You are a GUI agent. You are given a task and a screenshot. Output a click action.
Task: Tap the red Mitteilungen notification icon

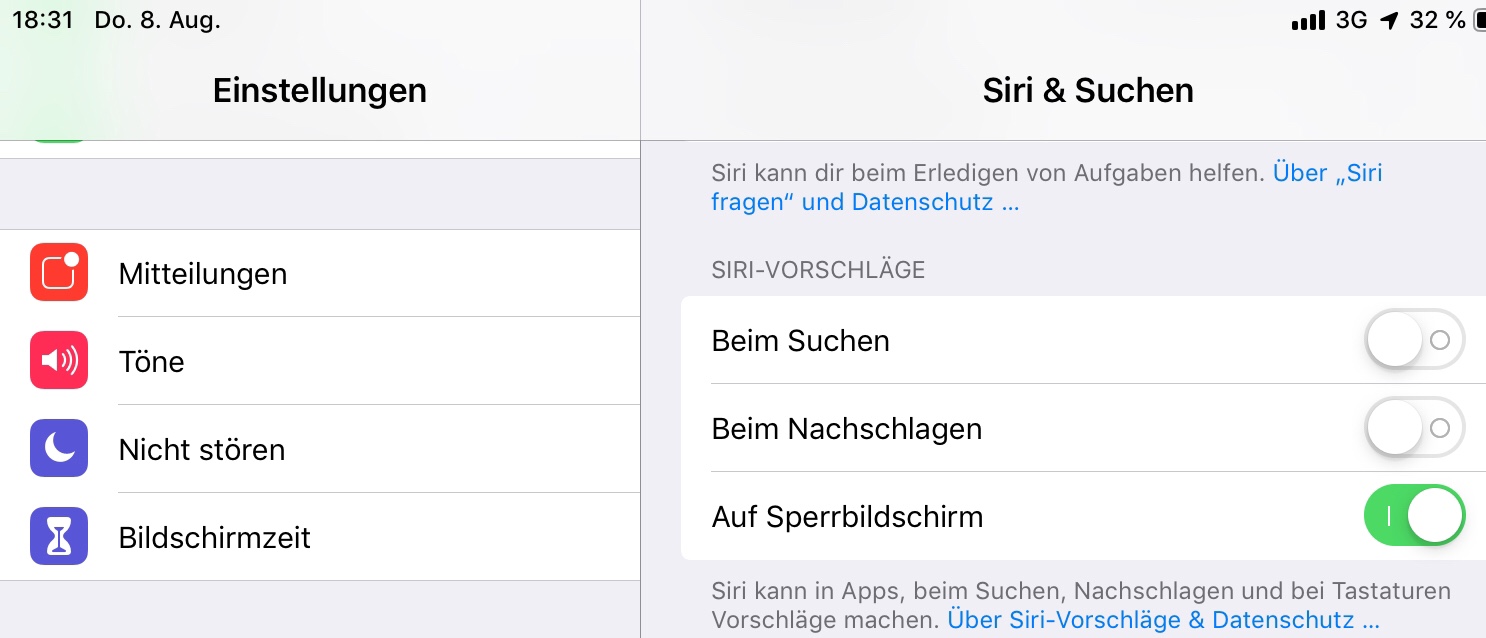59,273
